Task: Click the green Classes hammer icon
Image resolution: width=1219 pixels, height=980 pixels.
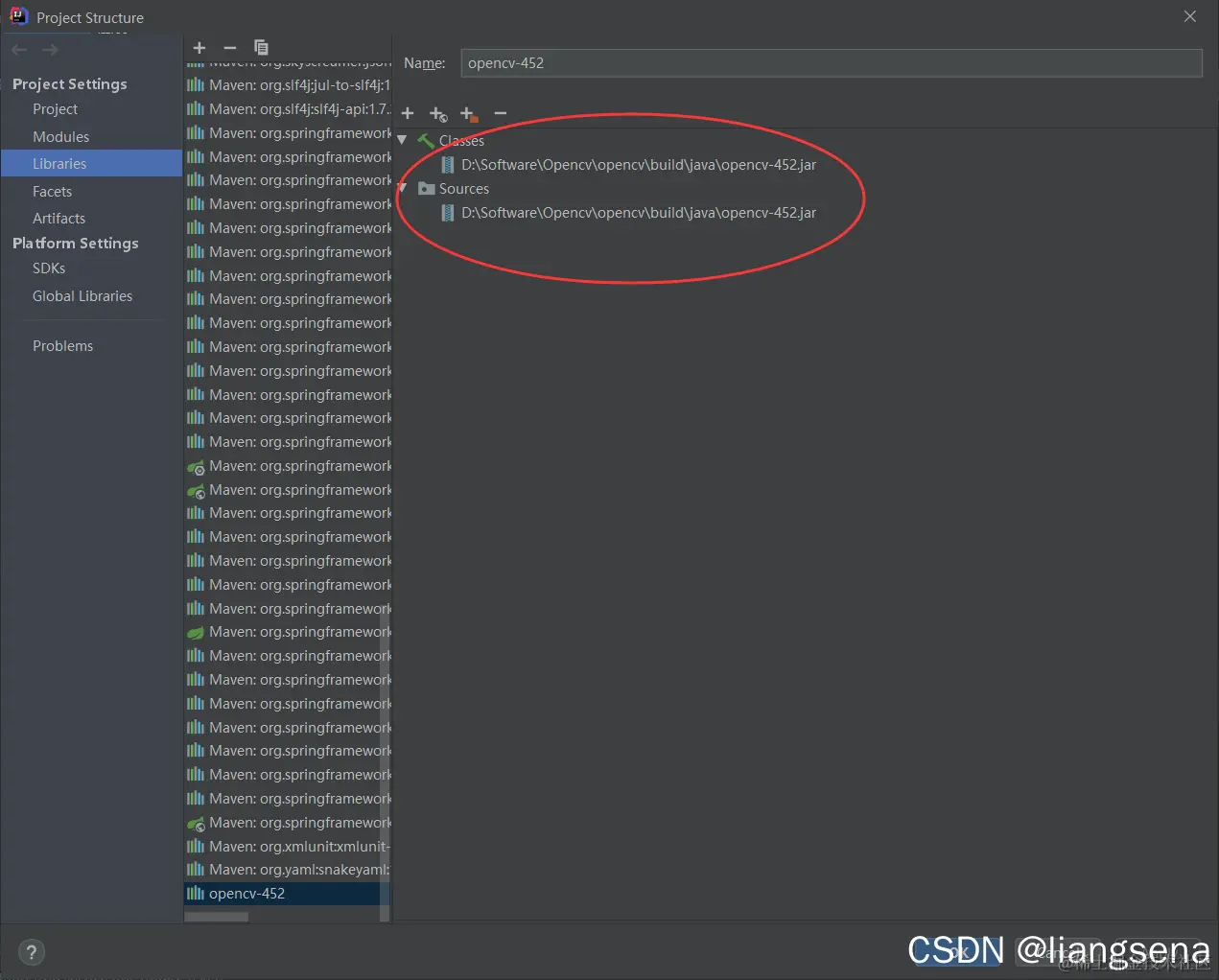Action: (x=427, y=141)
